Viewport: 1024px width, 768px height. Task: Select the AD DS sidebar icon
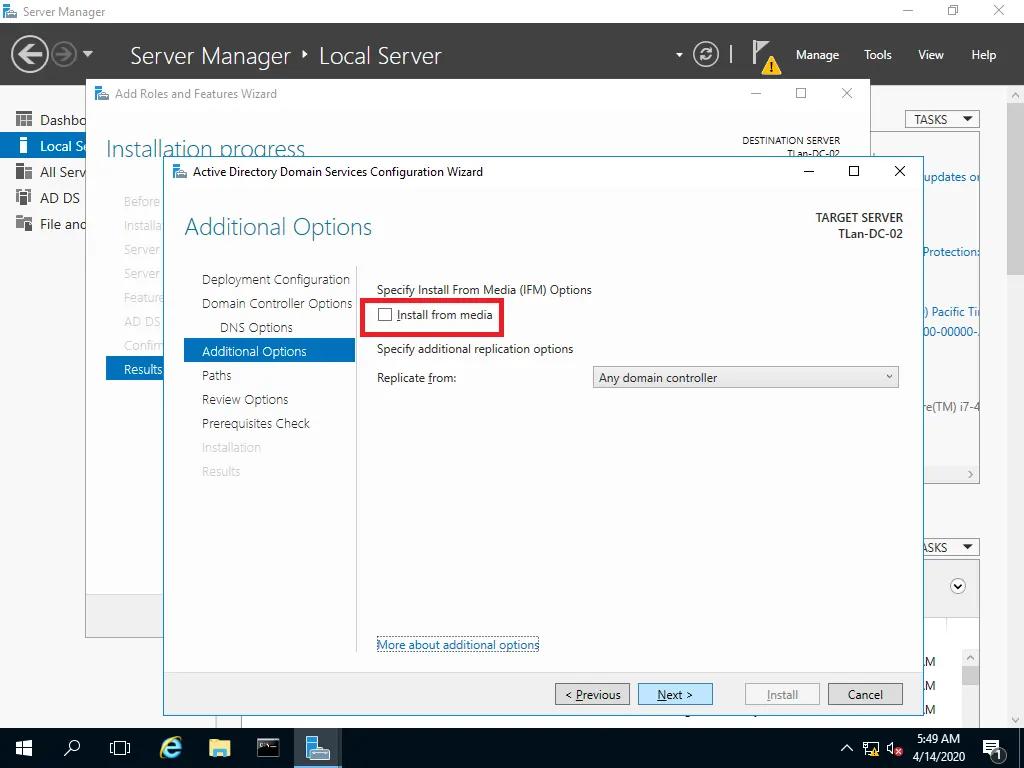coord(24,197)
